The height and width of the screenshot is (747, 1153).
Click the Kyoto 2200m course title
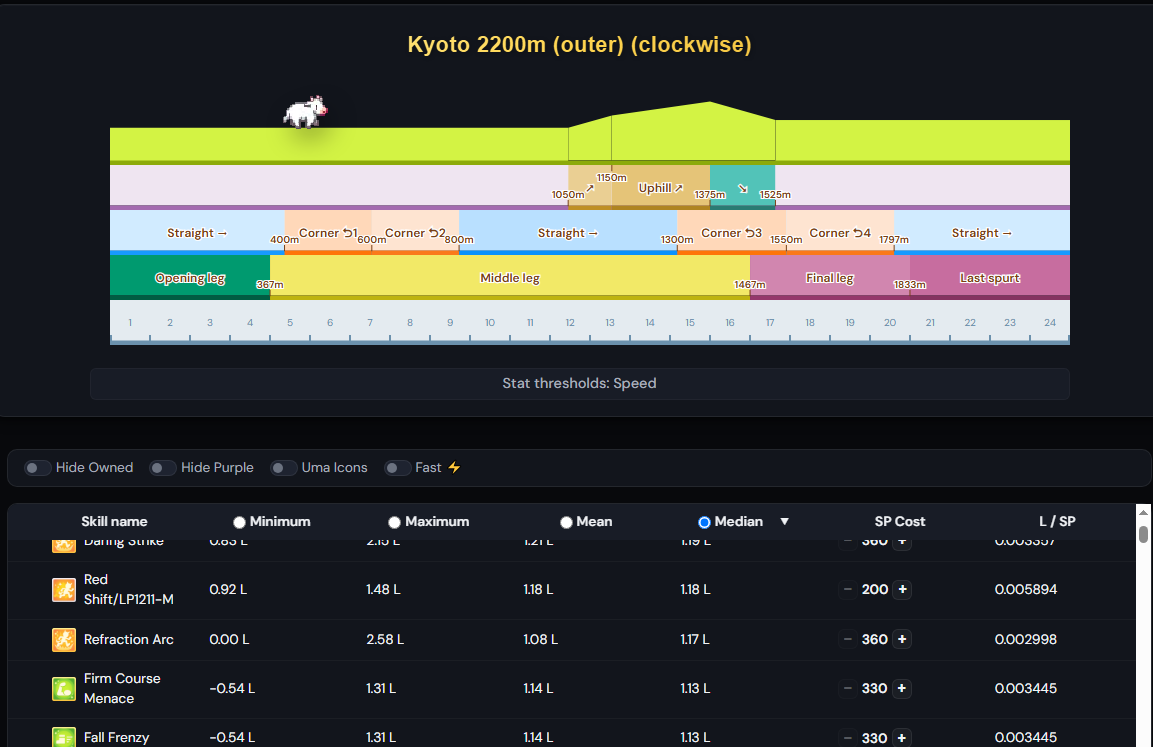pyautogui.click(x=579, y=44)
